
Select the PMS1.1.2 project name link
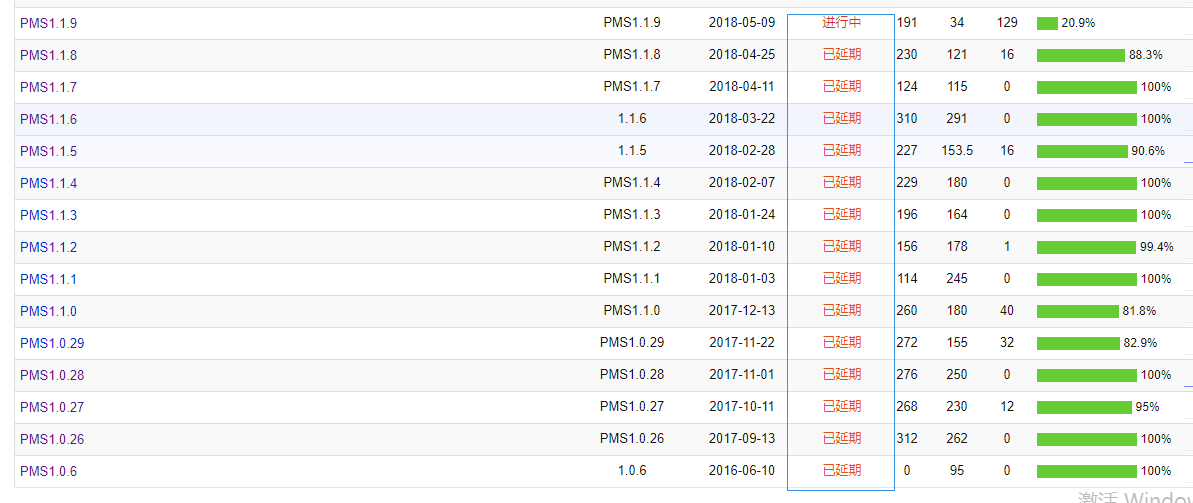tap(48, 247)
